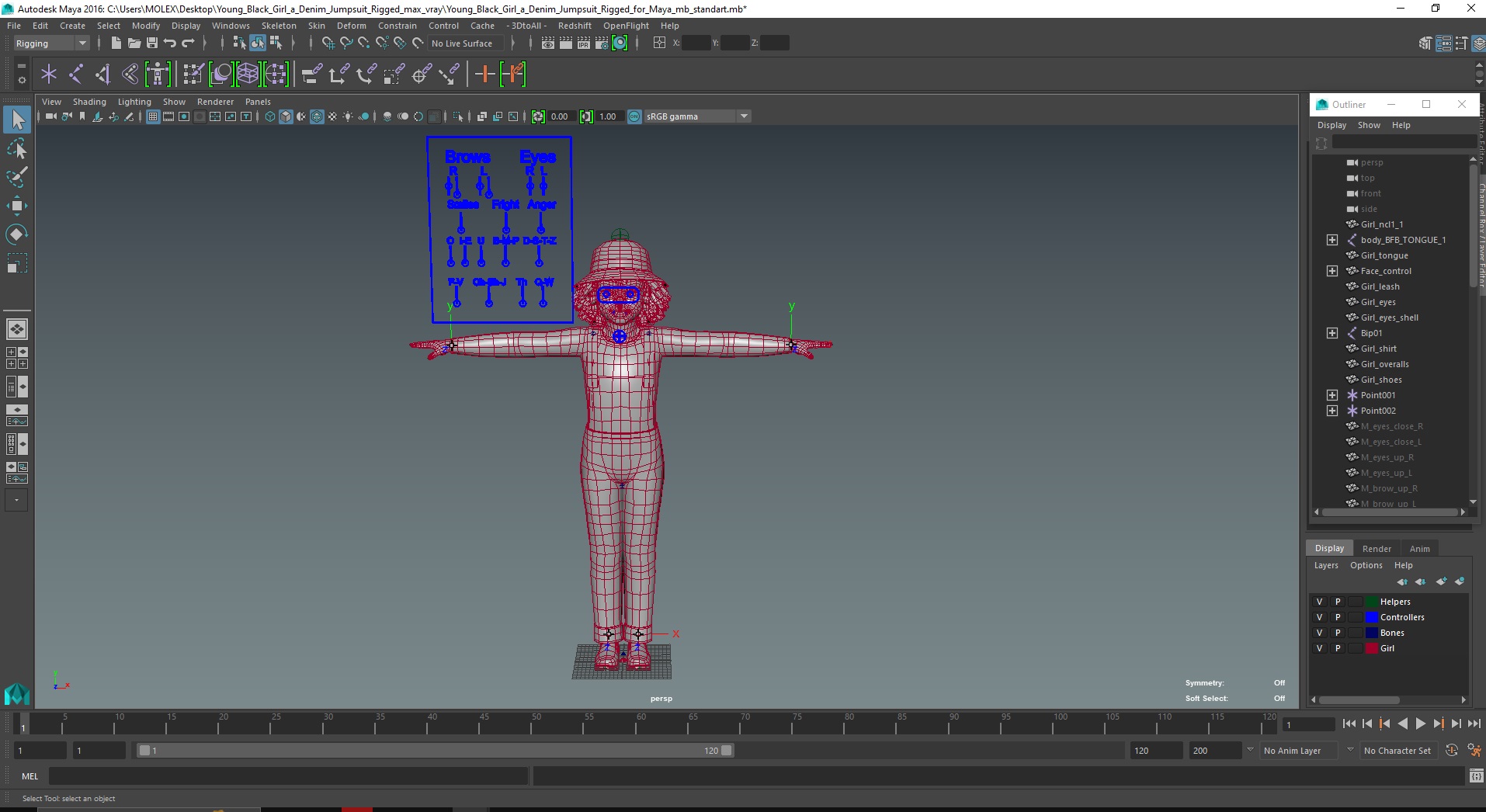This screenshot has width=1486, height=812.
Task: Open the Show menu in Outliner
Action: coord(1369,125)
